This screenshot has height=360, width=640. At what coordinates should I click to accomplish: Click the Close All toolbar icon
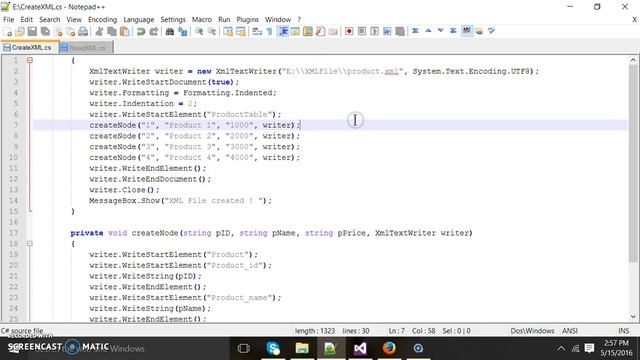(70, 31)
